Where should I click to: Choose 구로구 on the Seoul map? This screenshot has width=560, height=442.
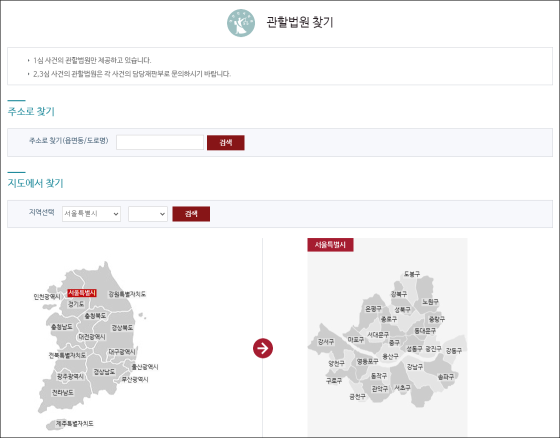pyautogui.click(x=334, y=381)
